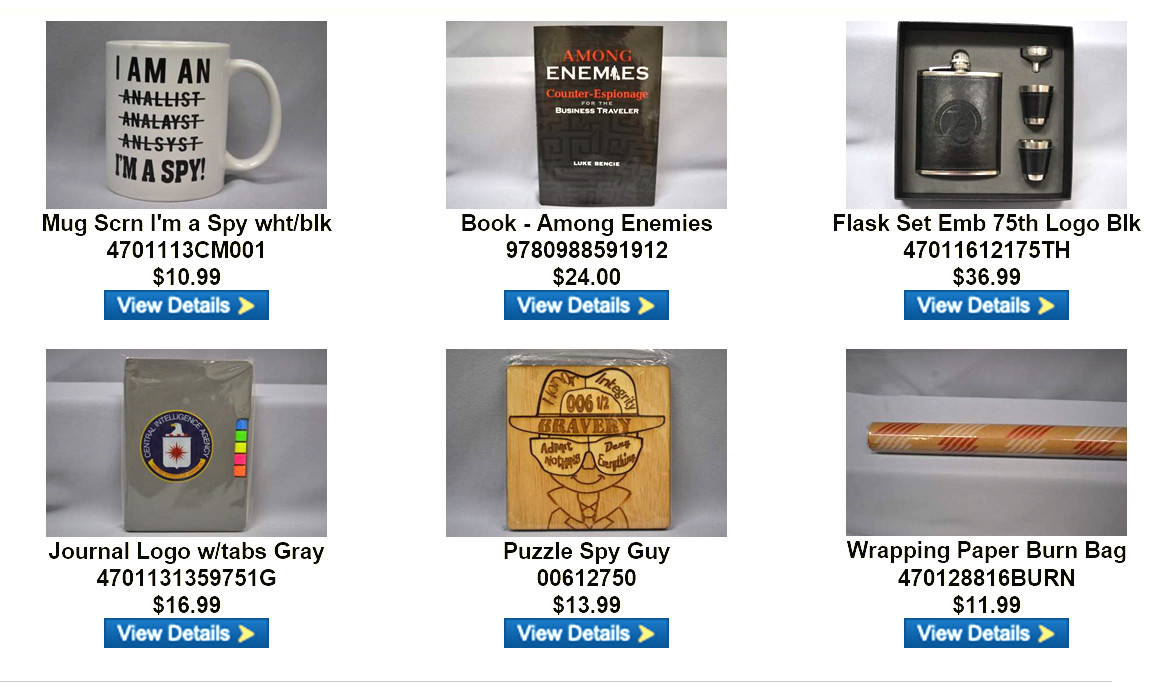Select the Flask Set Emb 75th Logo Blk title
1171x687 pixels.
(x=986, y=223)
